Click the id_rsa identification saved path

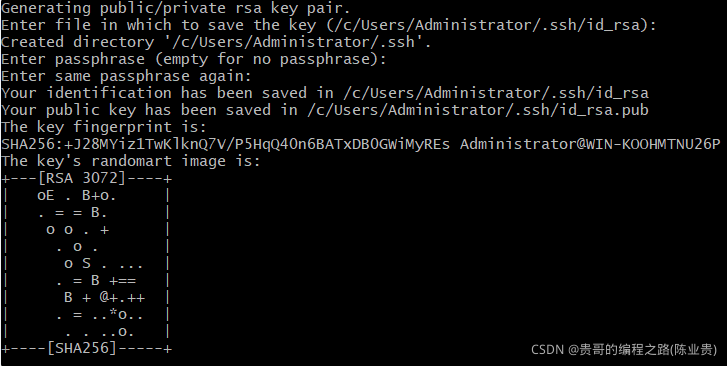coord(496,93)
